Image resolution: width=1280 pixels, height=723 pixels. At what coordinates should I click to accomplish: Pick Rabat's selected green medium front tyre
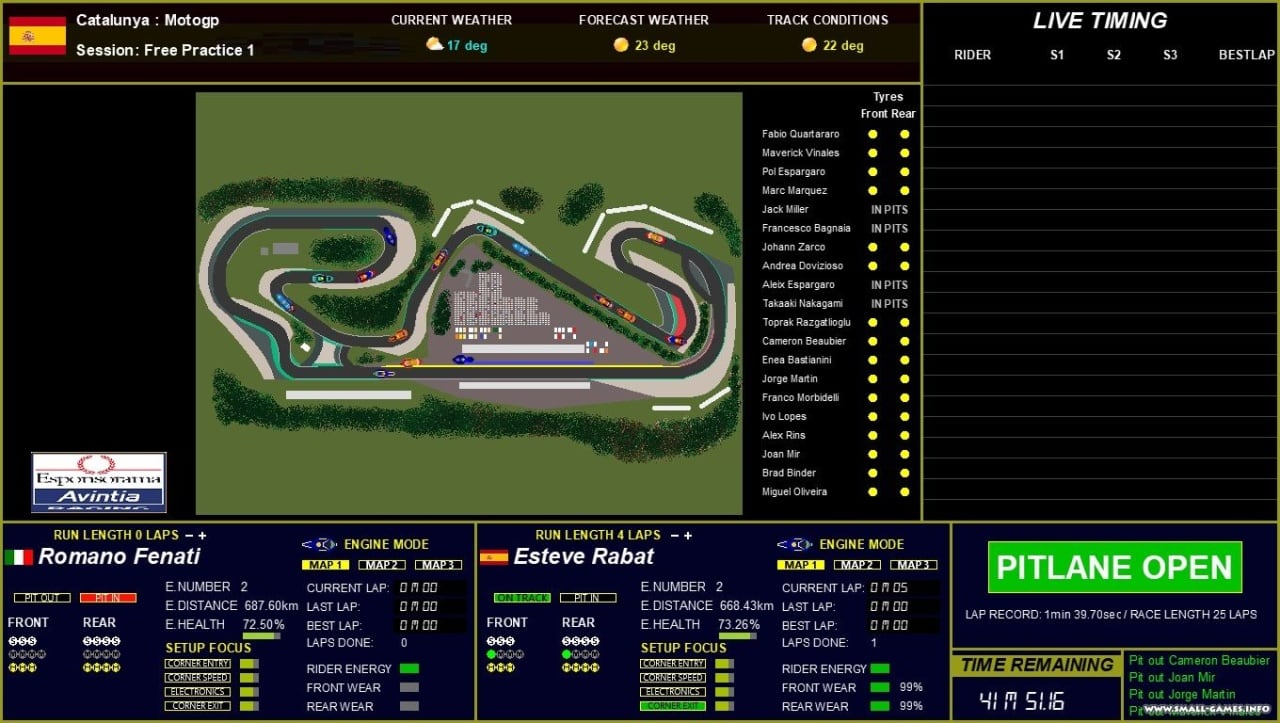coord(491,654)
